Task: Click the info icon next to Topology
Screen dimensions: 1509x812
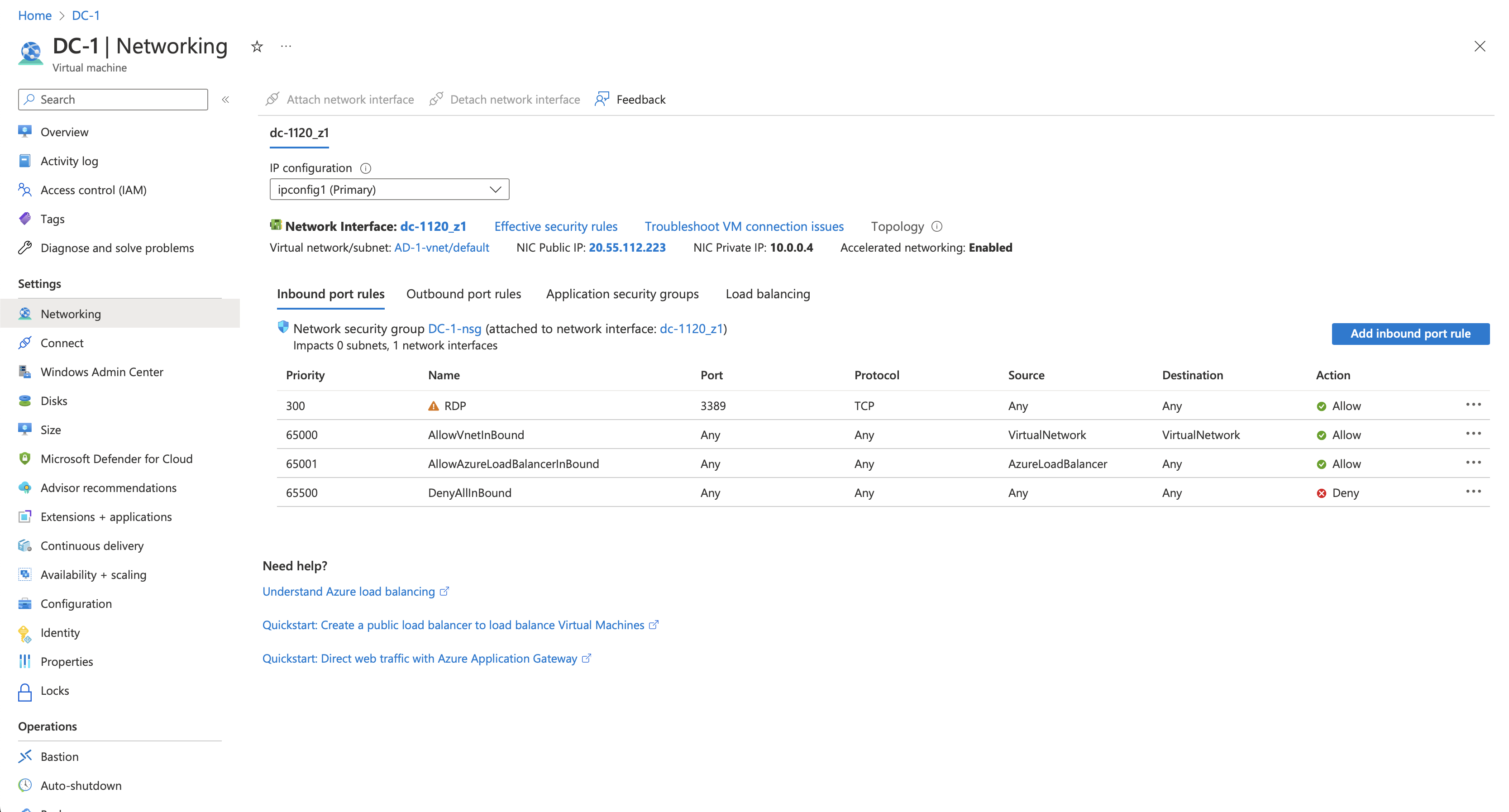Action: (x=937, y=226)
